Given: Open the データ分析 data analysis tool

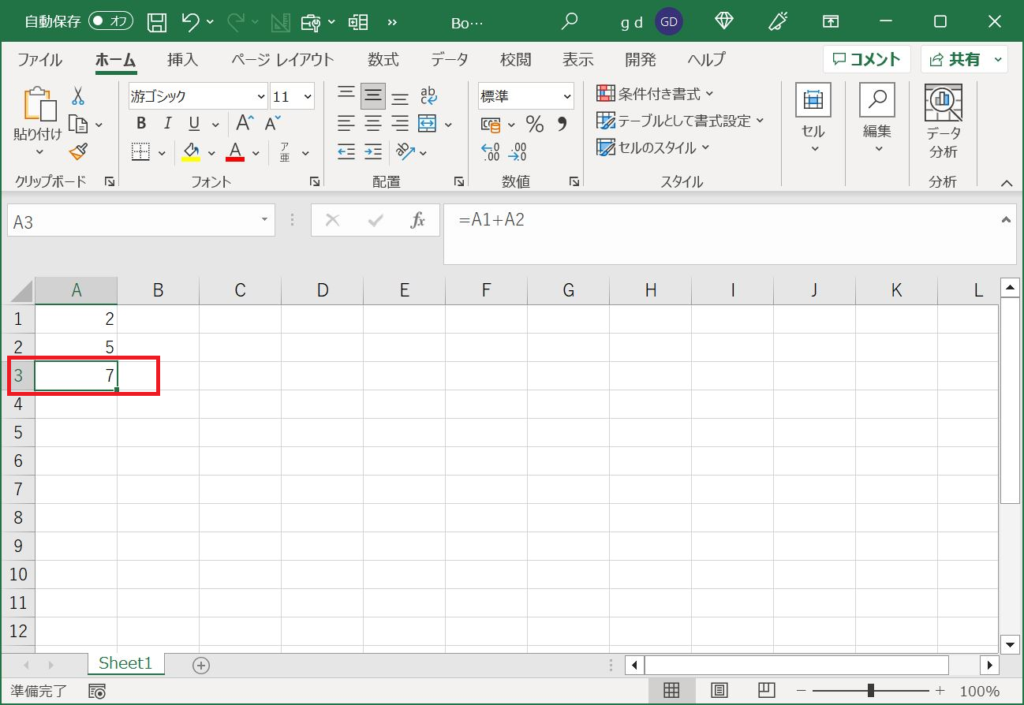Looking at the screenshot, I should tap(942, 121).
